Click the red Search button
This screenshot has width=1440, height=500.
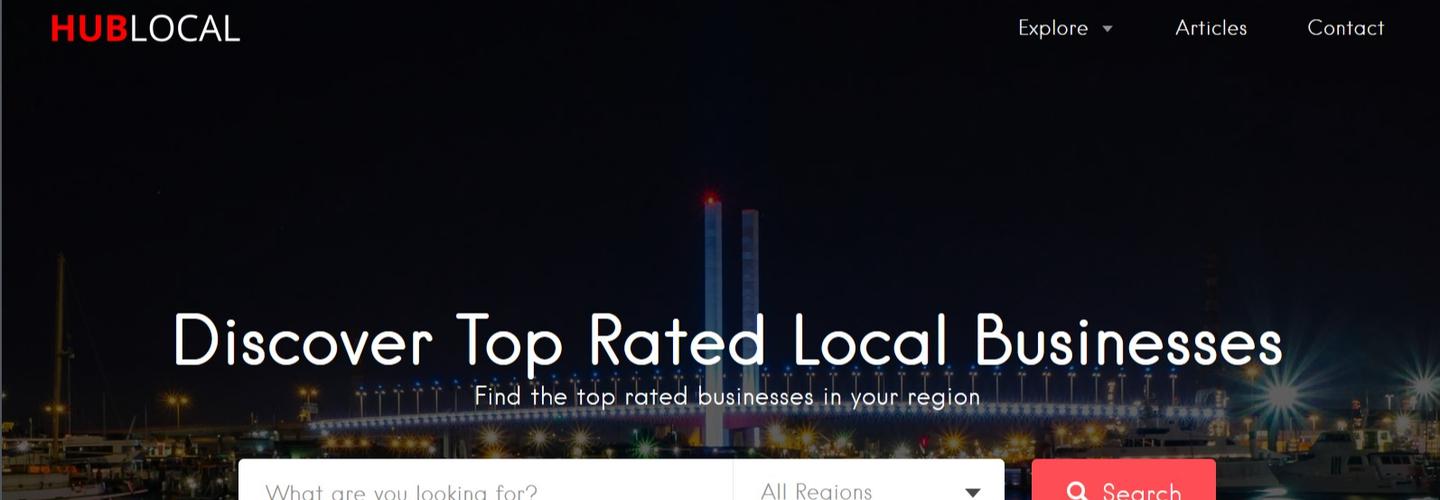[x=1124, y=480]
